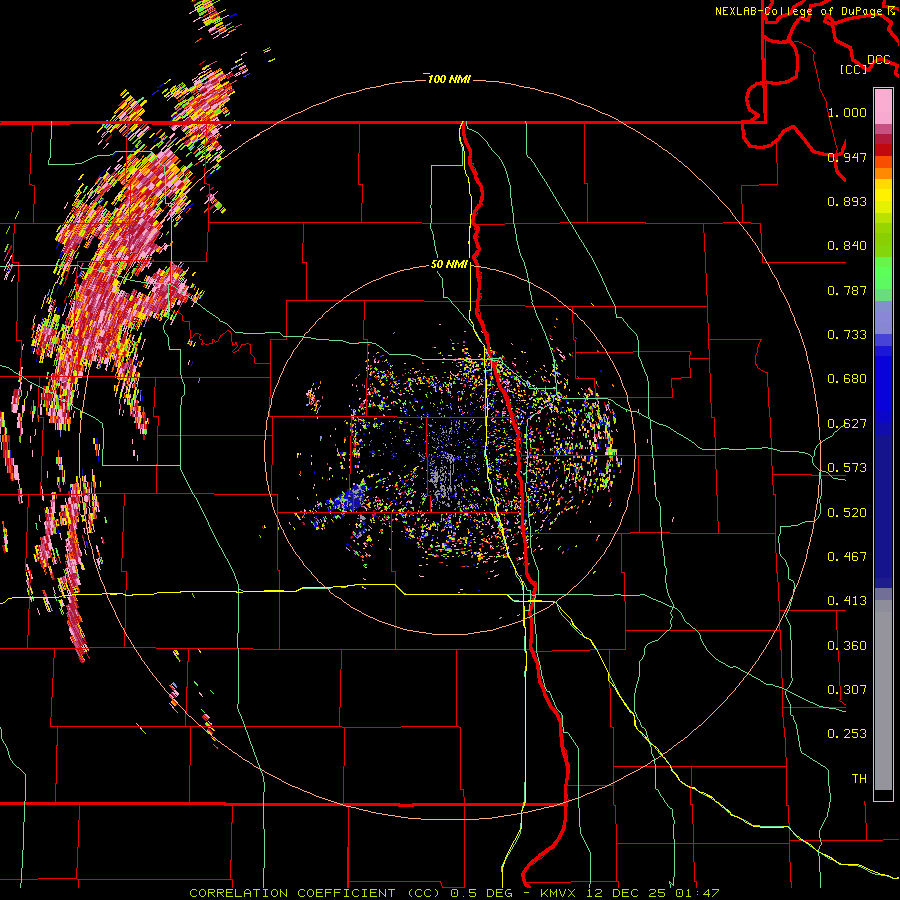Image resolution: width=900 pixels, height=900 pixels.
Task: Click the Correlation Coefficient caption at the bottom
Action: click(454, 893)
